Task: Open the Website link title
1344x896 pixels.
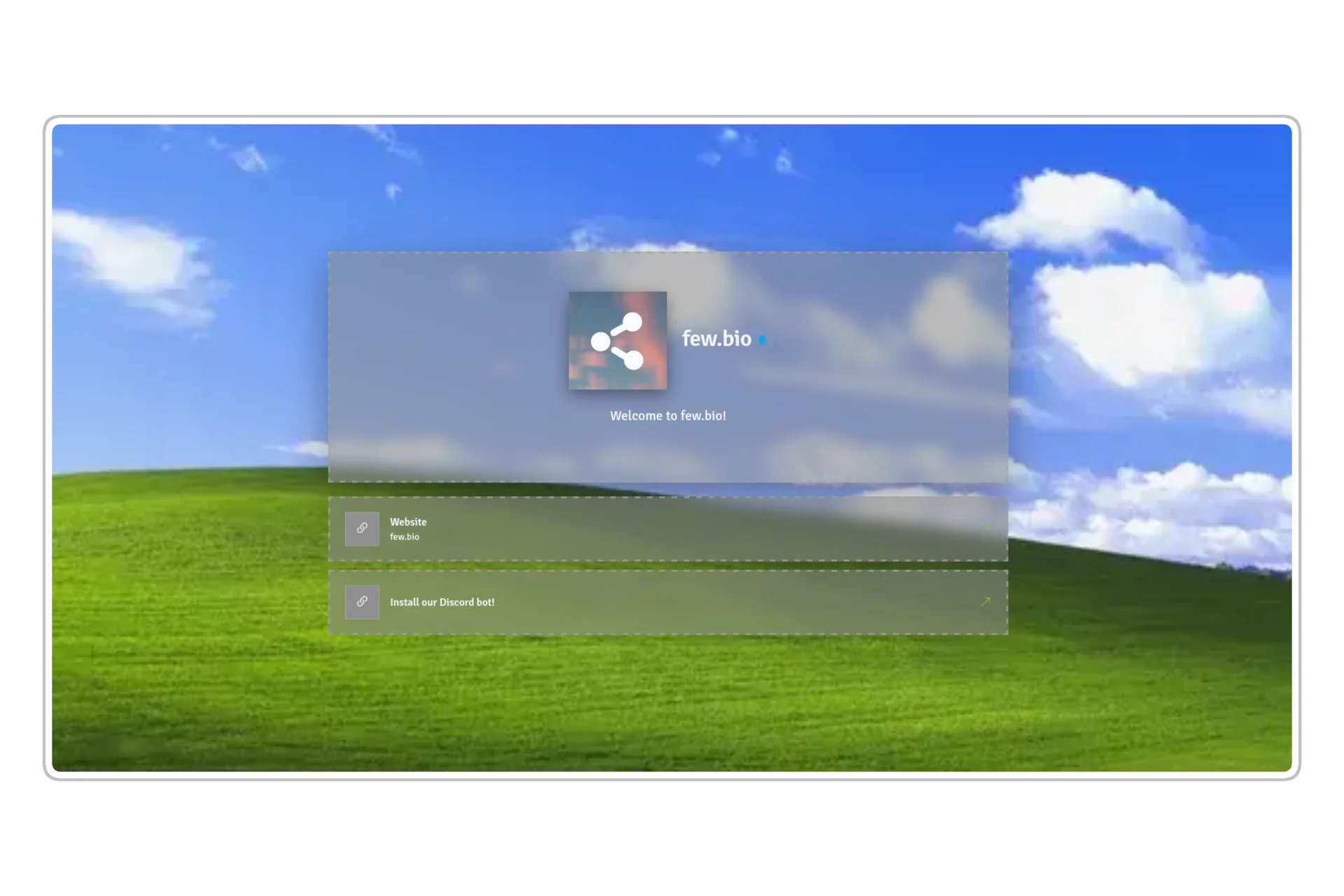Action: pos(408,522)
